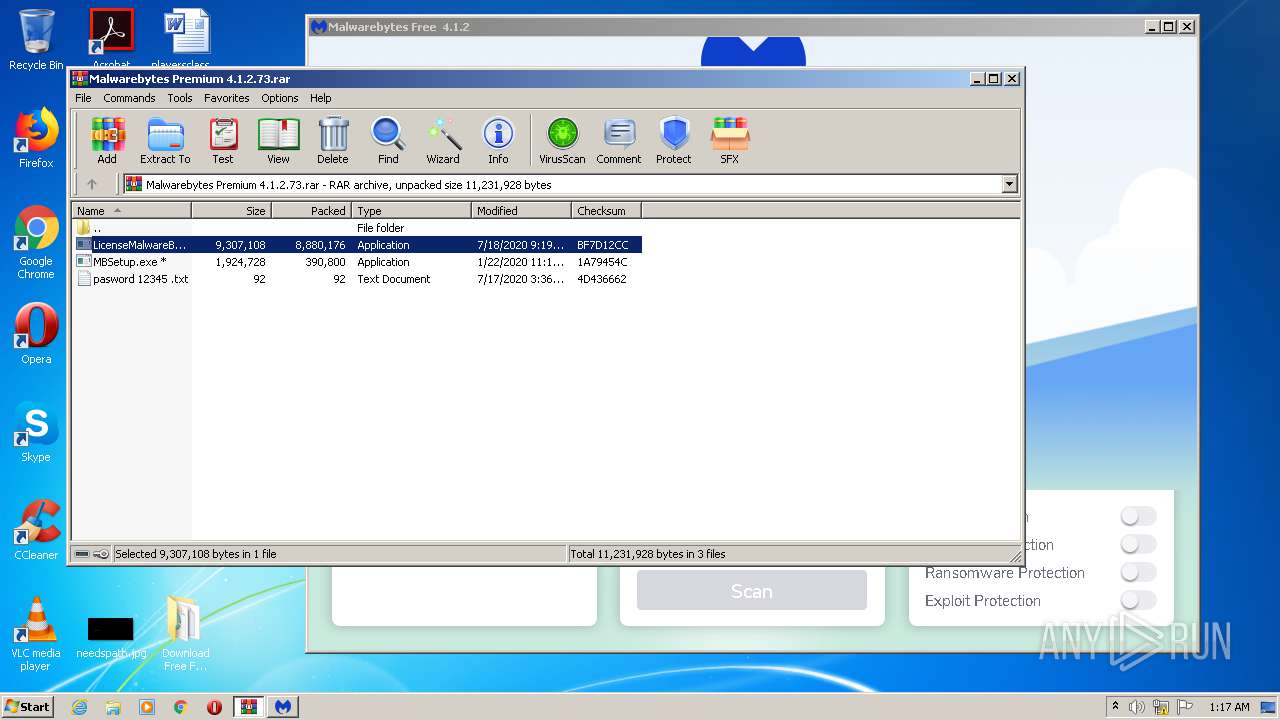The image size is (1280, 720).
Task: Select the MBSetup.exe file
Action: (357, 262)
